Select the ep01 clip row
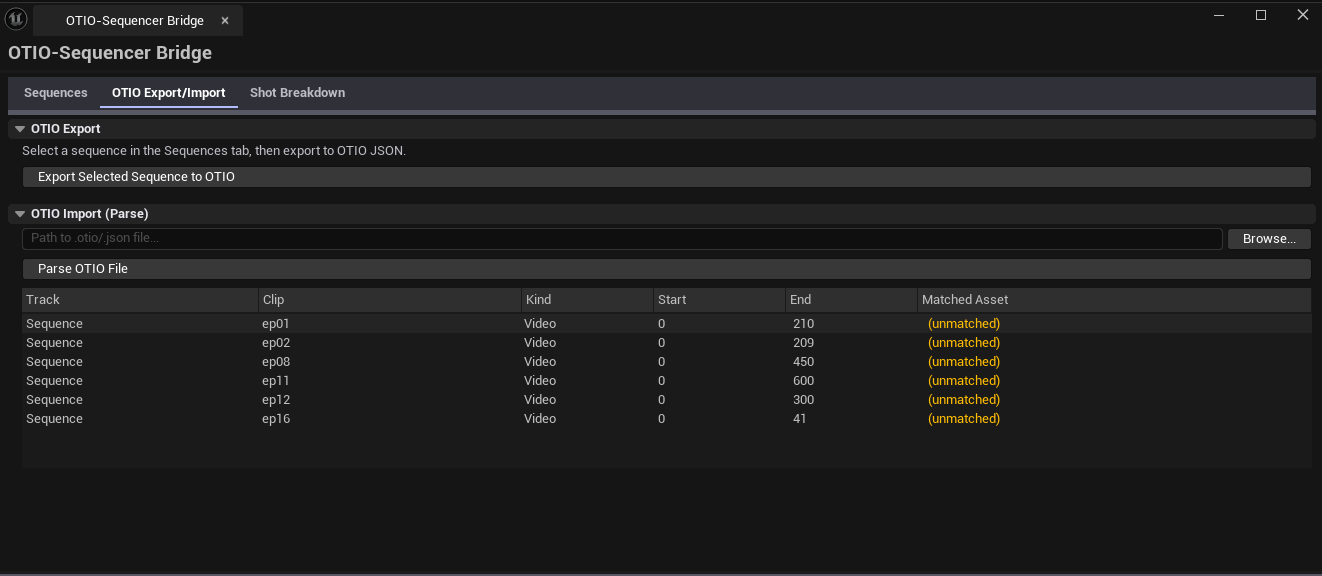The image size is (1322, 576). click(x=666, y=324)
